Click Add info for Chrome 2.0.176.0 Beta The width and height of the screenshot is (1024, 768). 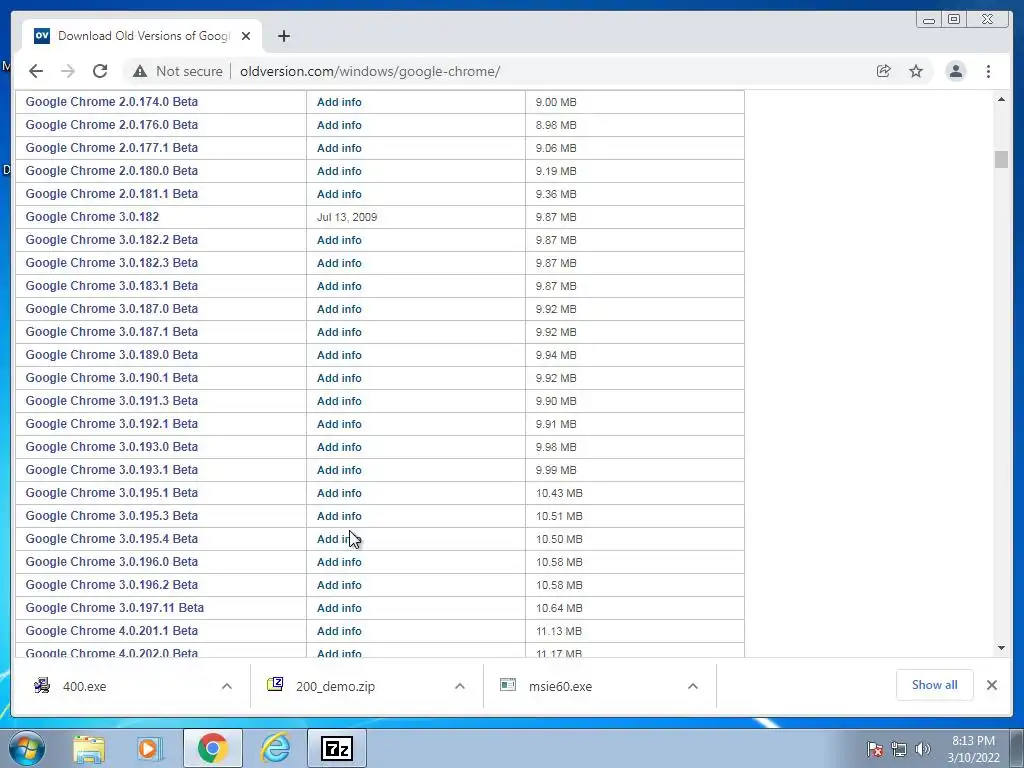tap(339, 125)
